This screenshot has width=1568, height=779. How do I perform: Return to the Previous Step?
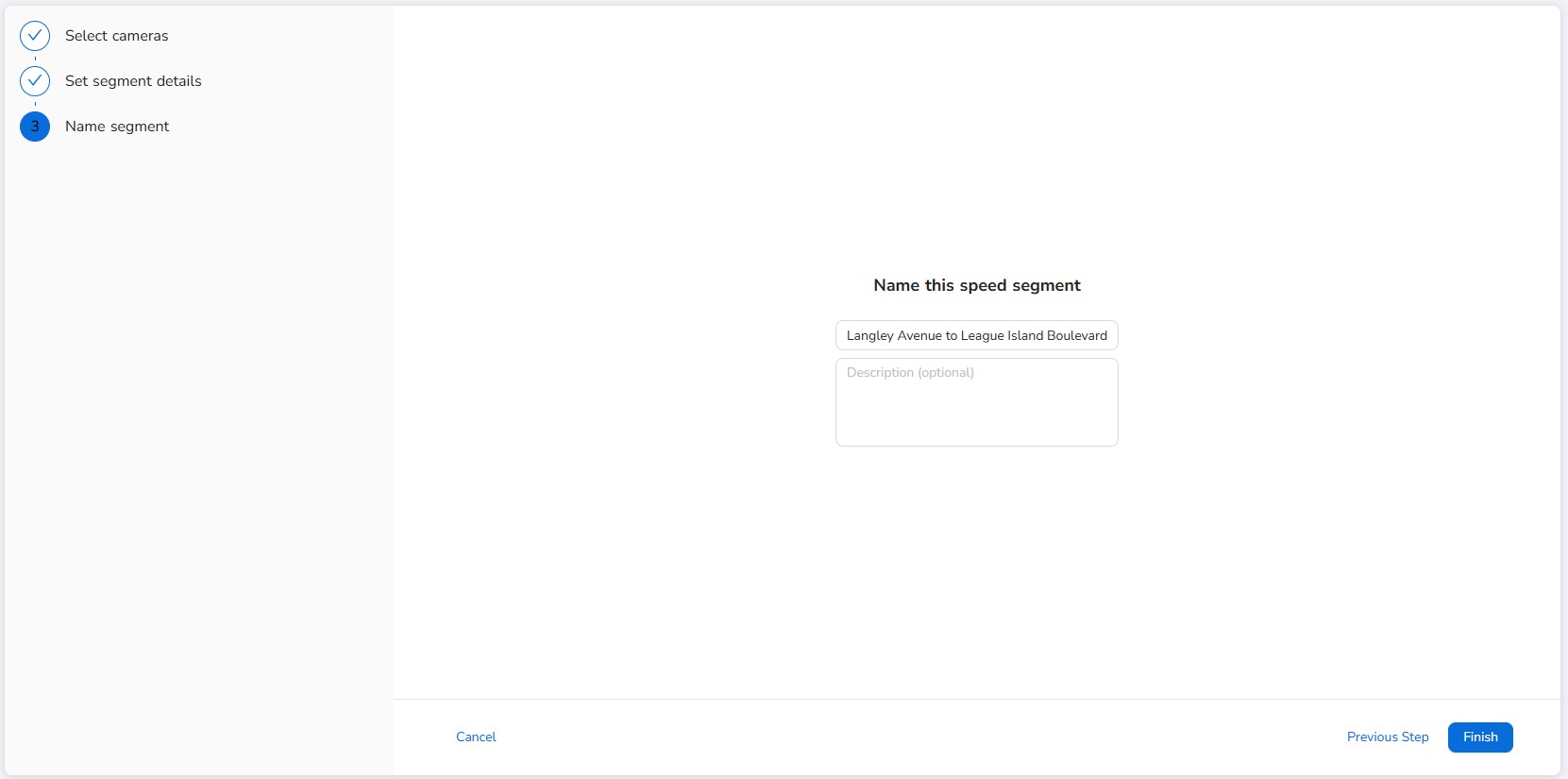coord(1387,737)
